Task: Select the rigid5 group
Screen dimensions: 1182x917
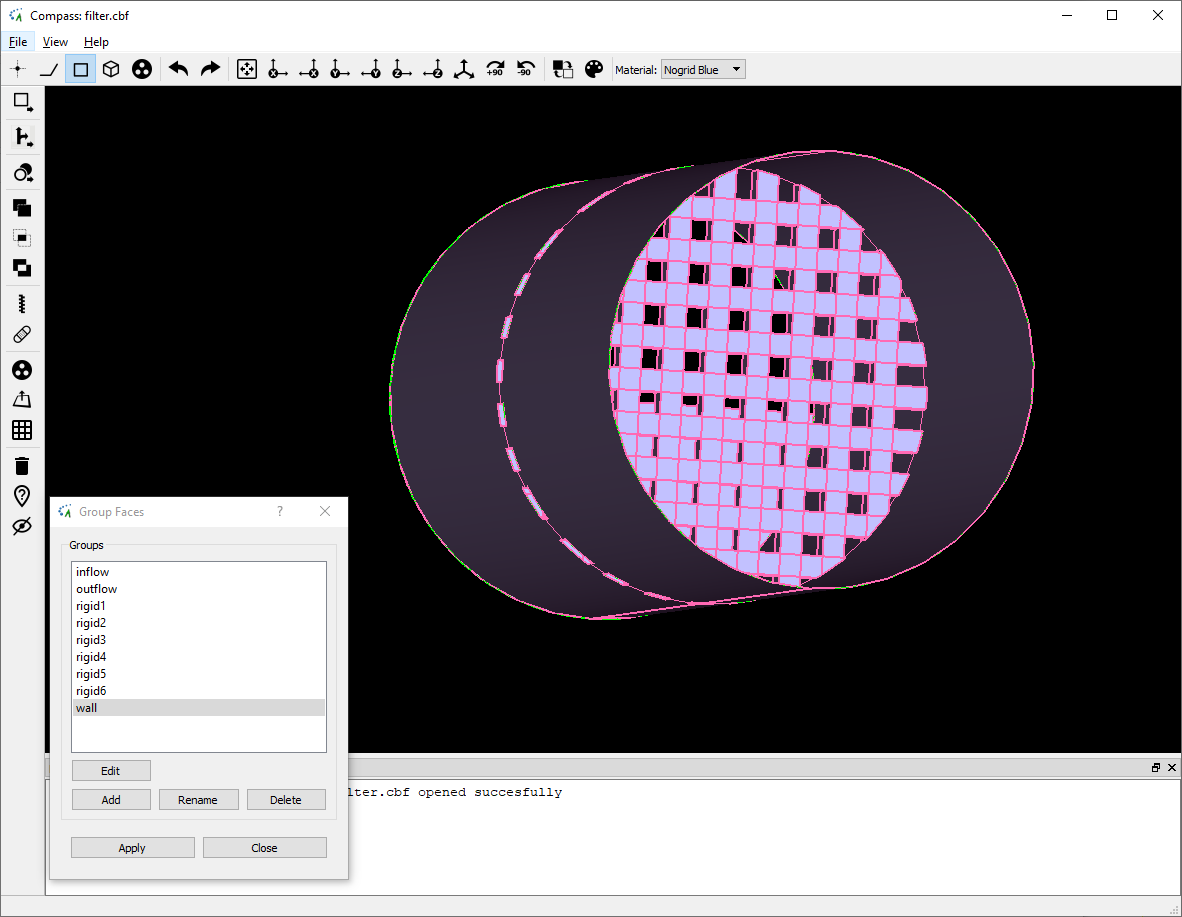Action: (x=199, y=673)
